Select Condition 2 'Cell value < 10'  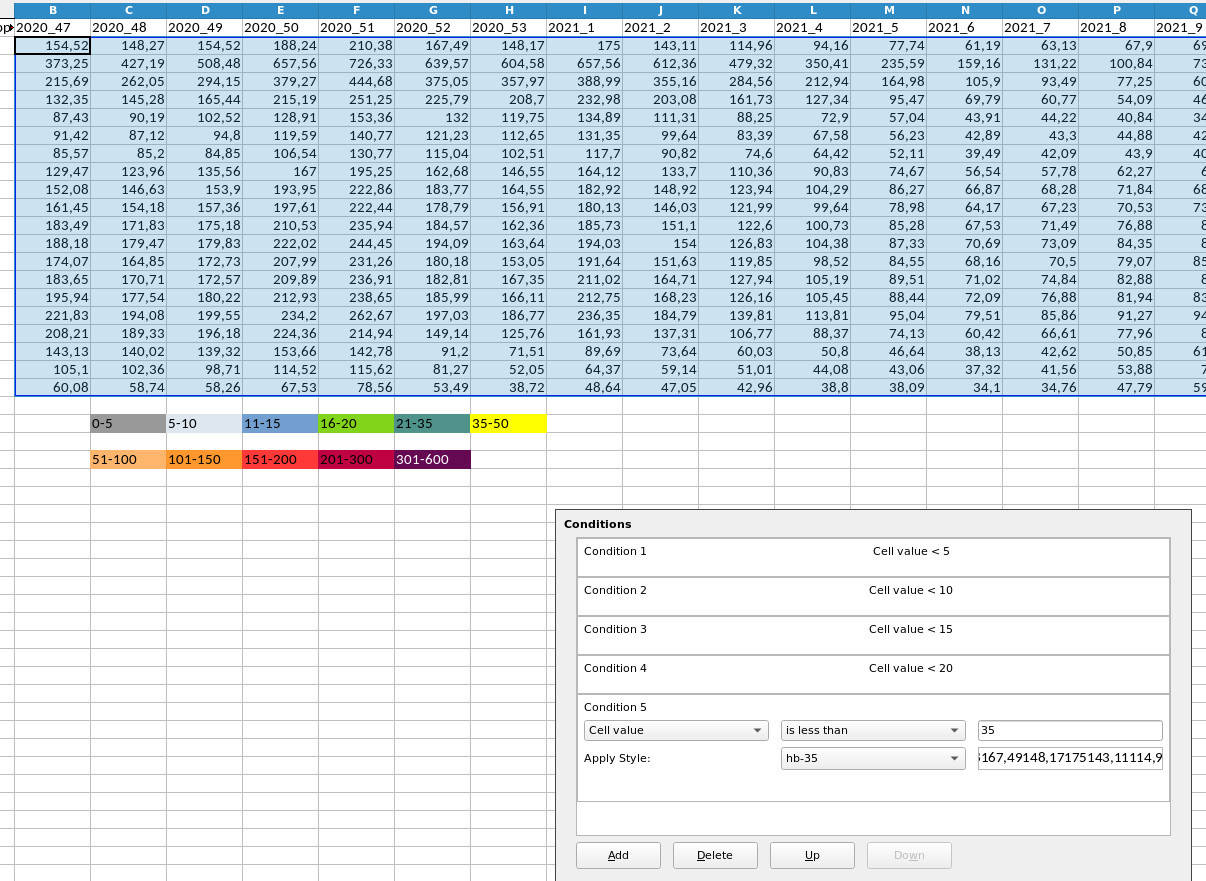[873, 596]
